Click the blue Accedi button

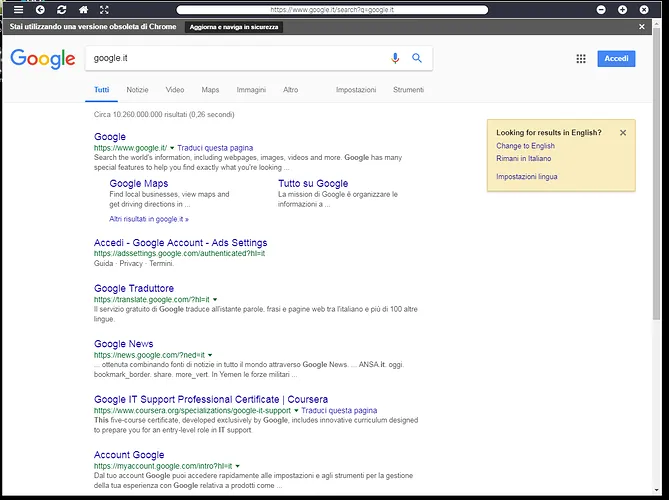[616, 58]
